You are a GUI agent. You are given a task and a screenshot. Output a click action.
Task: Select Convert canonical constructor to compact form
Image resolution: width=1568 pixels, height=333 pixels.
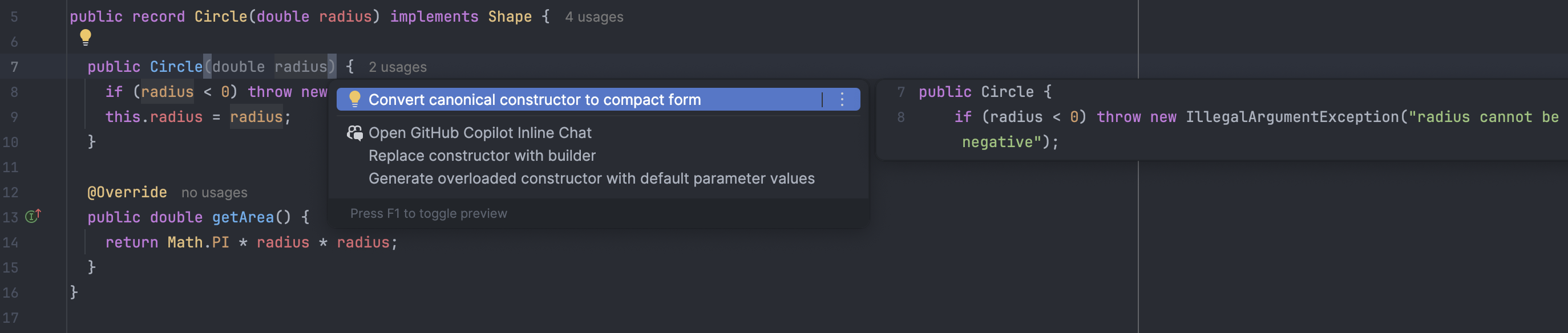[x=535, y=100]
